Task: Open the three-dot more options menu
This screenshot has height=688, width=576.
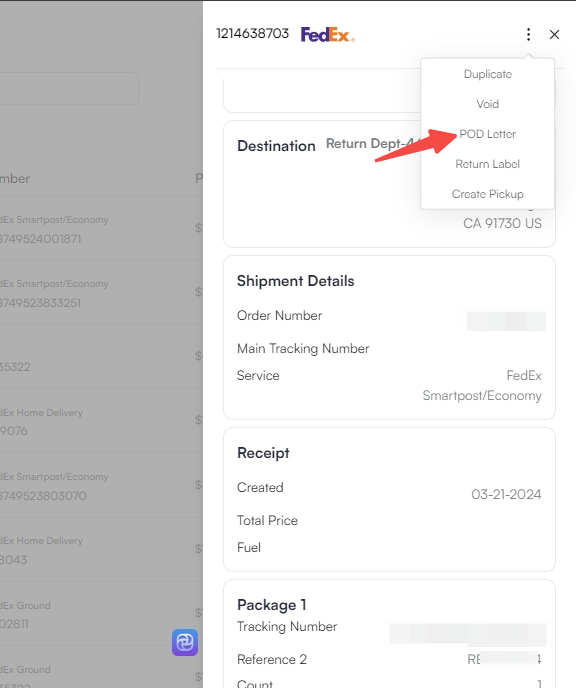Action: click(x=528, y=34)
